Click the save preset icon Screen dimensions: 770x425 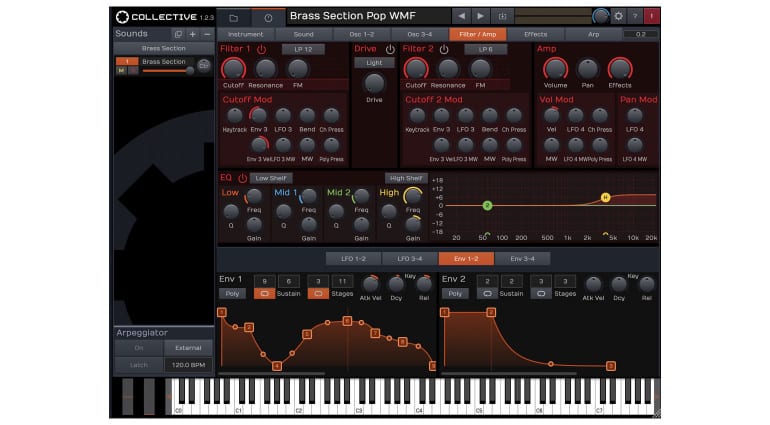tap(502, 16)
